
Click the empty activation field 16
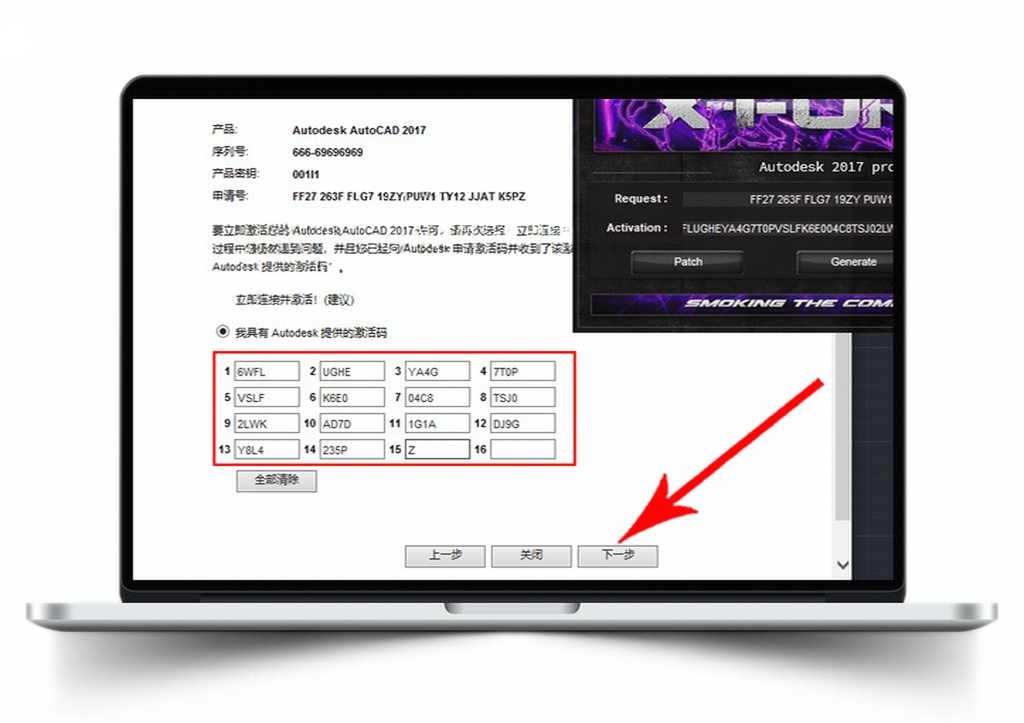[x=522, y=449]
